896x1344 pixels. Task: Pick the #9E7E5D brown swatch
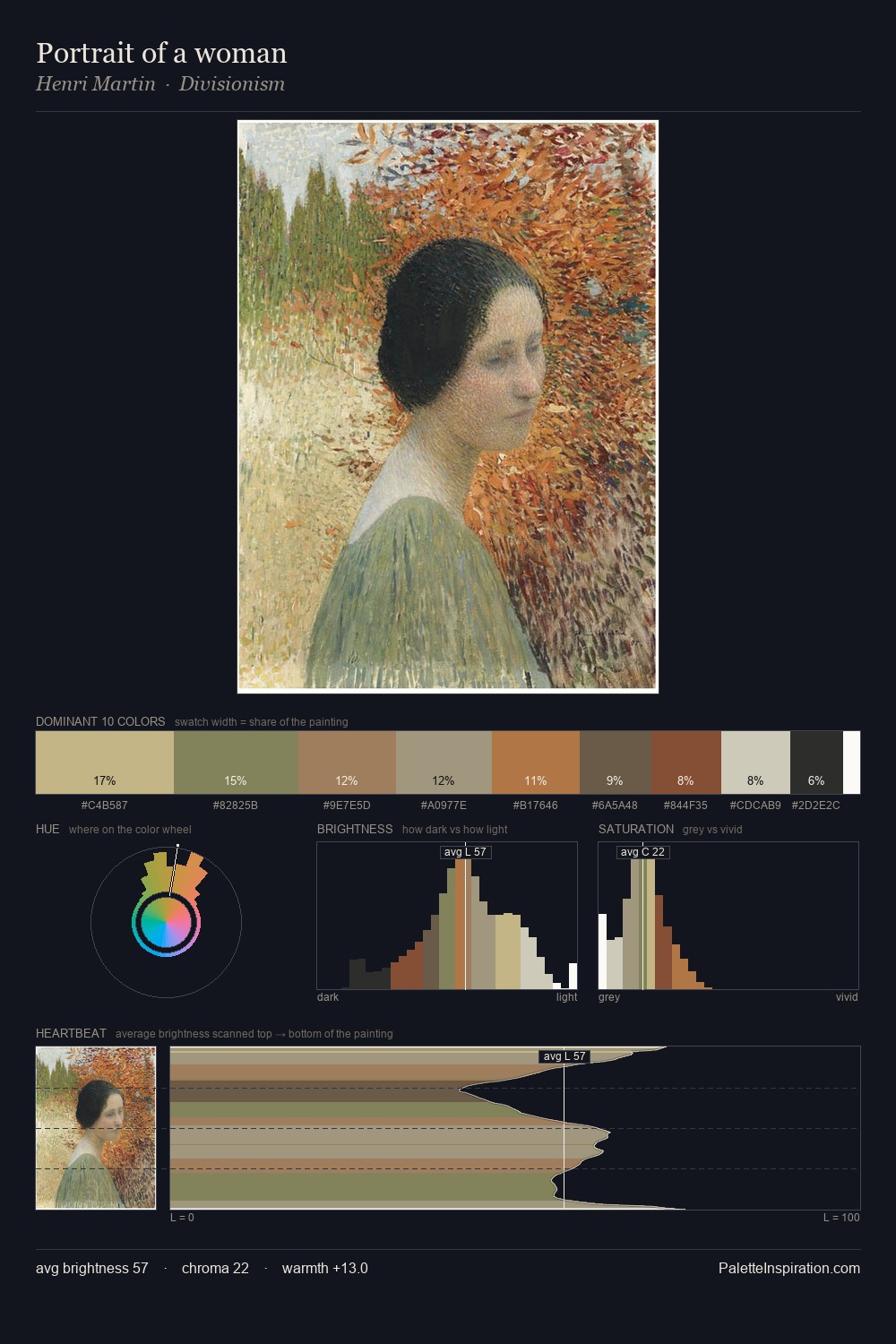(347, 762)
